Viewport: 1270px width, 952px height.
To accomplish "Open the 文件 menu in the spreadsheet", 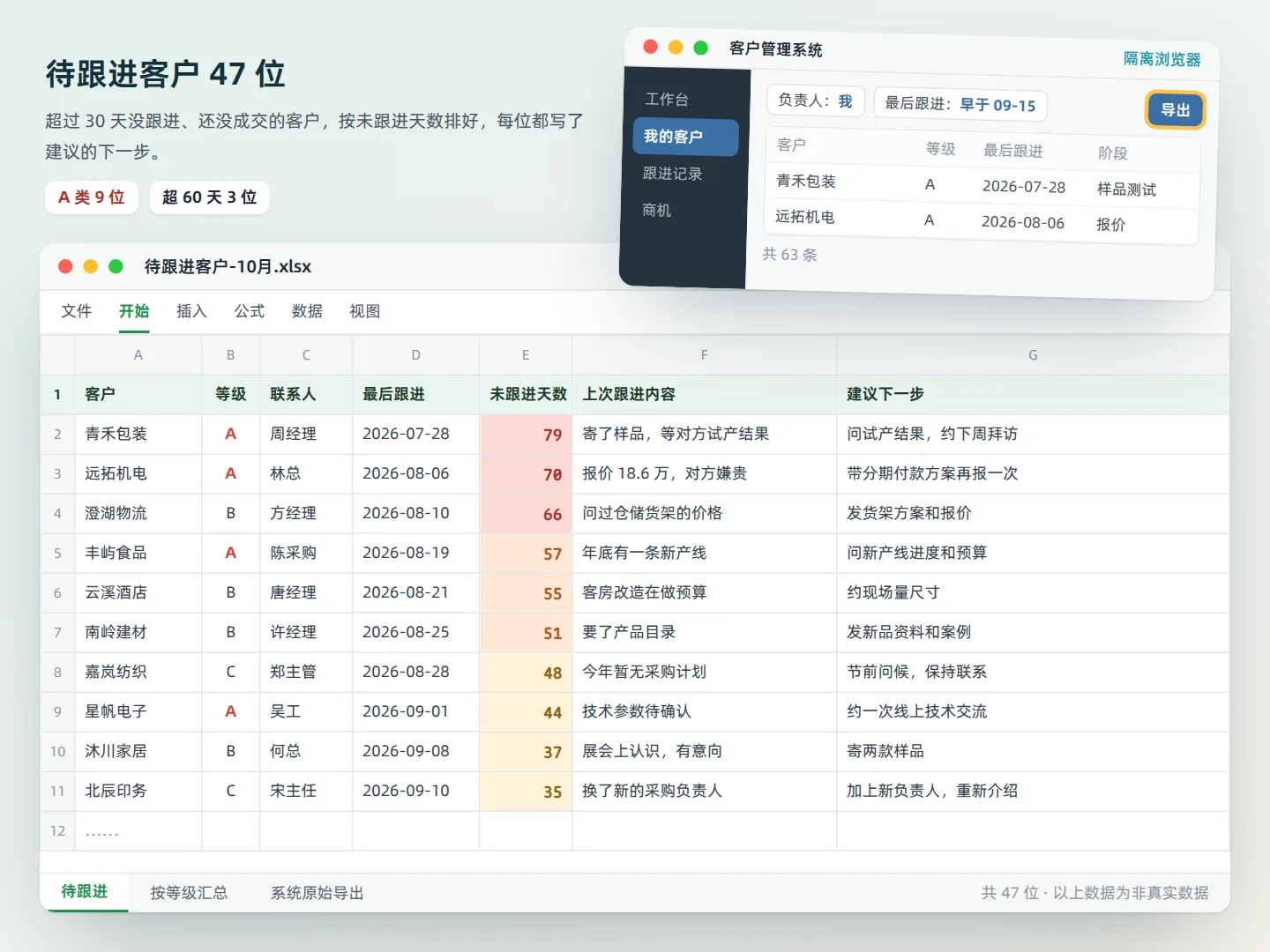I will [77, 311].
